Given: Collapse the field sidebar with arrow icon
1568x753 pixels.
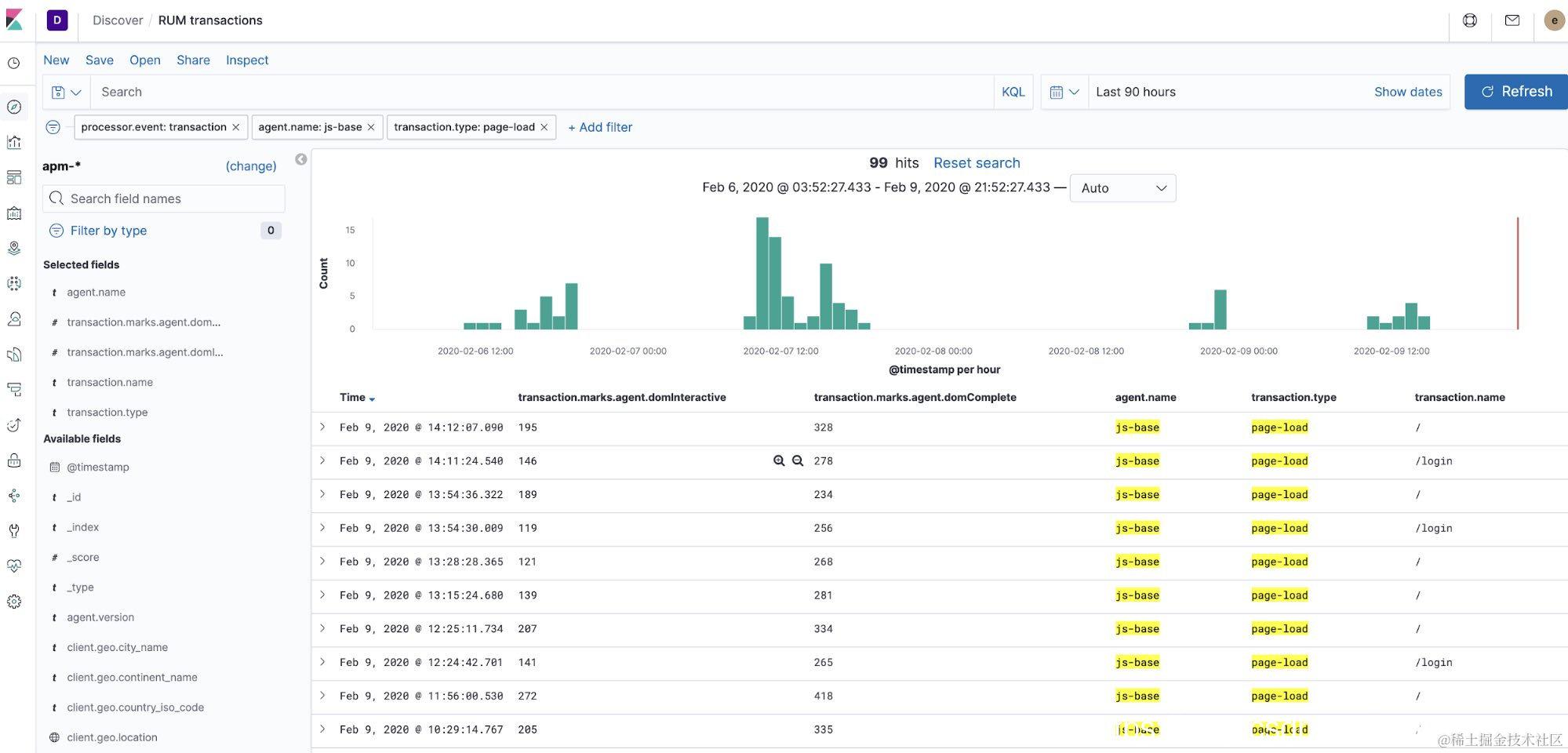Looking at the screenshot, I should click(x=301, y=160).
